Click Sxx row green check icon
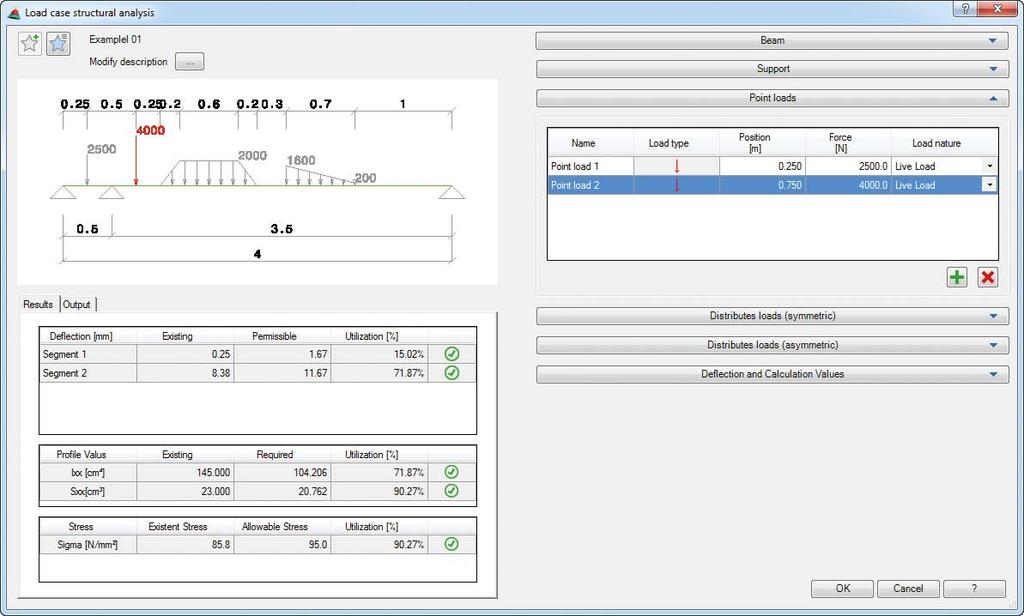 pos(451,491)
